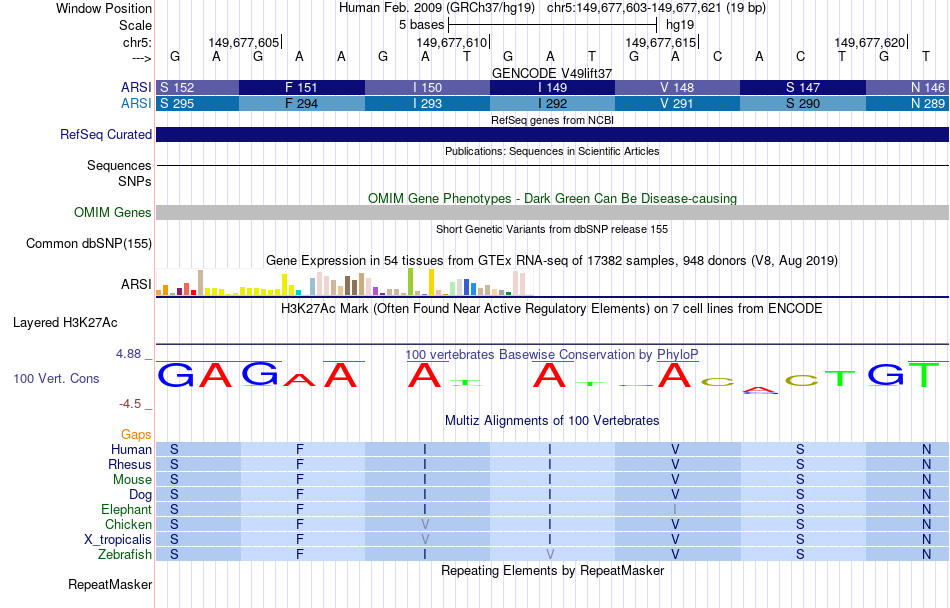950x608 pixels.
Task: Open the H3K27Ac Mark track title
Action: (x=552, y=309)
